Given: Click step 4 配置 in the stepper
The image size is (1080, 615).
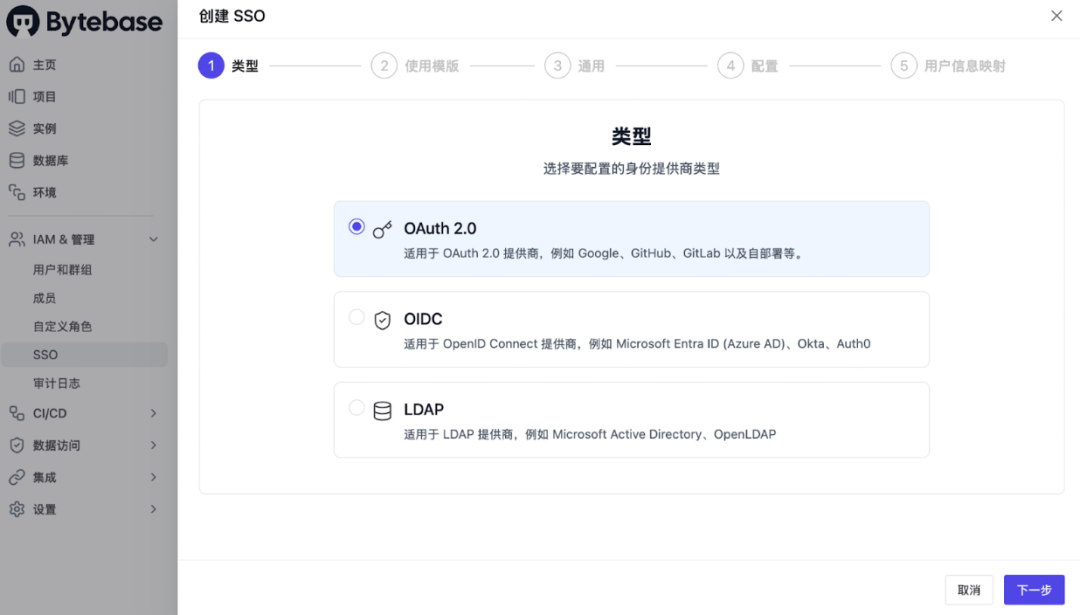Looking at the screenshot, I should [x=747, y=66].
